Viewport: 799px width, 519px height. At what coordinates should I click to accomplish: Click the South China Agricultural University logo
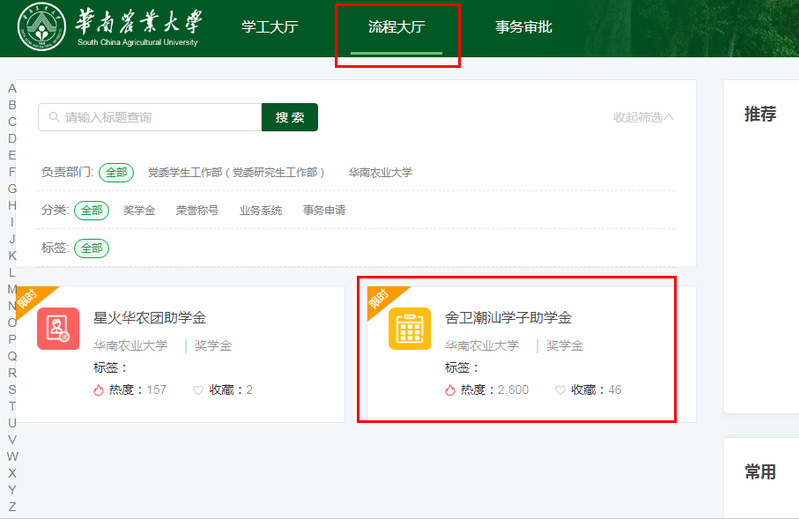[111, 27]
